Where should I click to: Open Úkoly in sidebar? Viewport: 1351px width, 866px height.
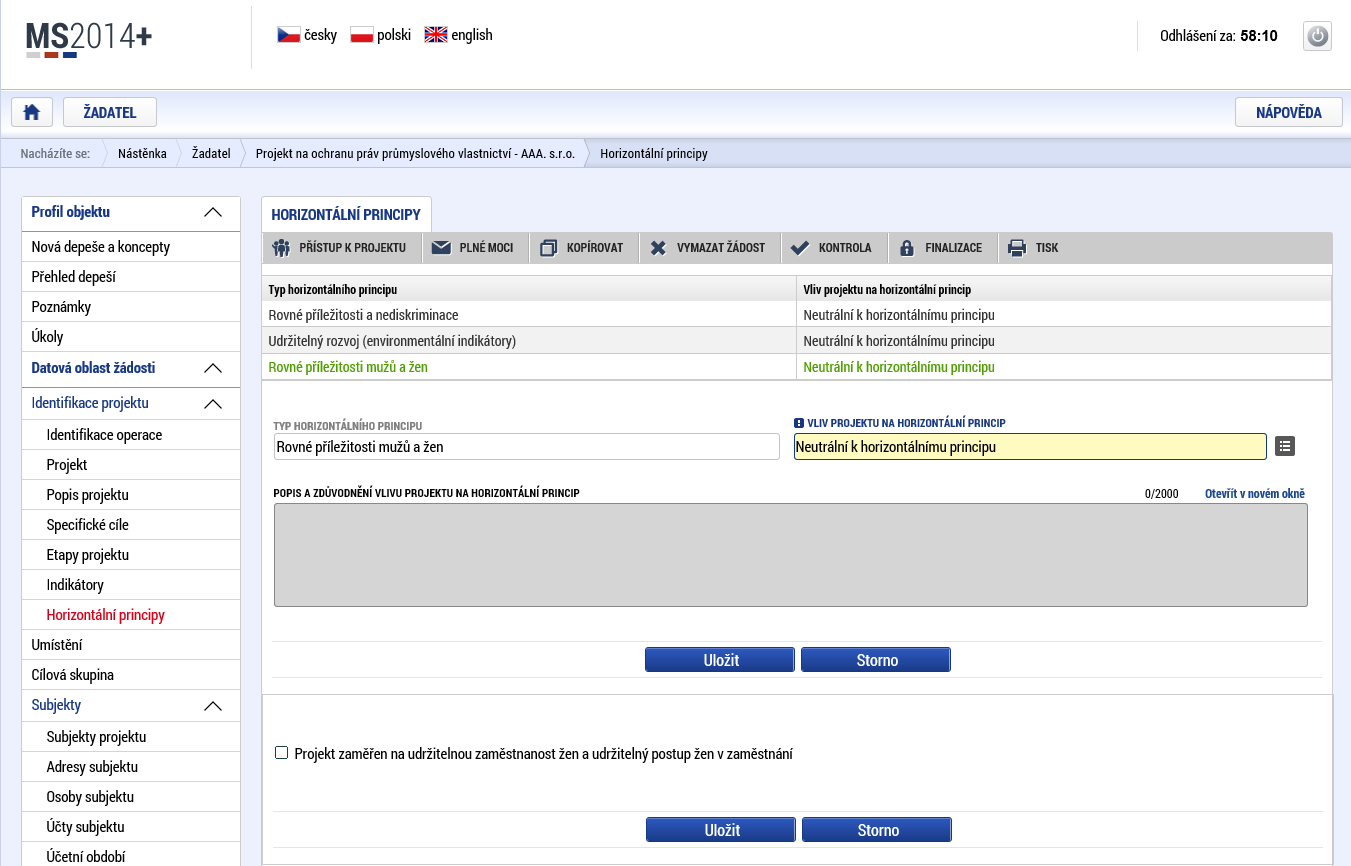[131, 337]
